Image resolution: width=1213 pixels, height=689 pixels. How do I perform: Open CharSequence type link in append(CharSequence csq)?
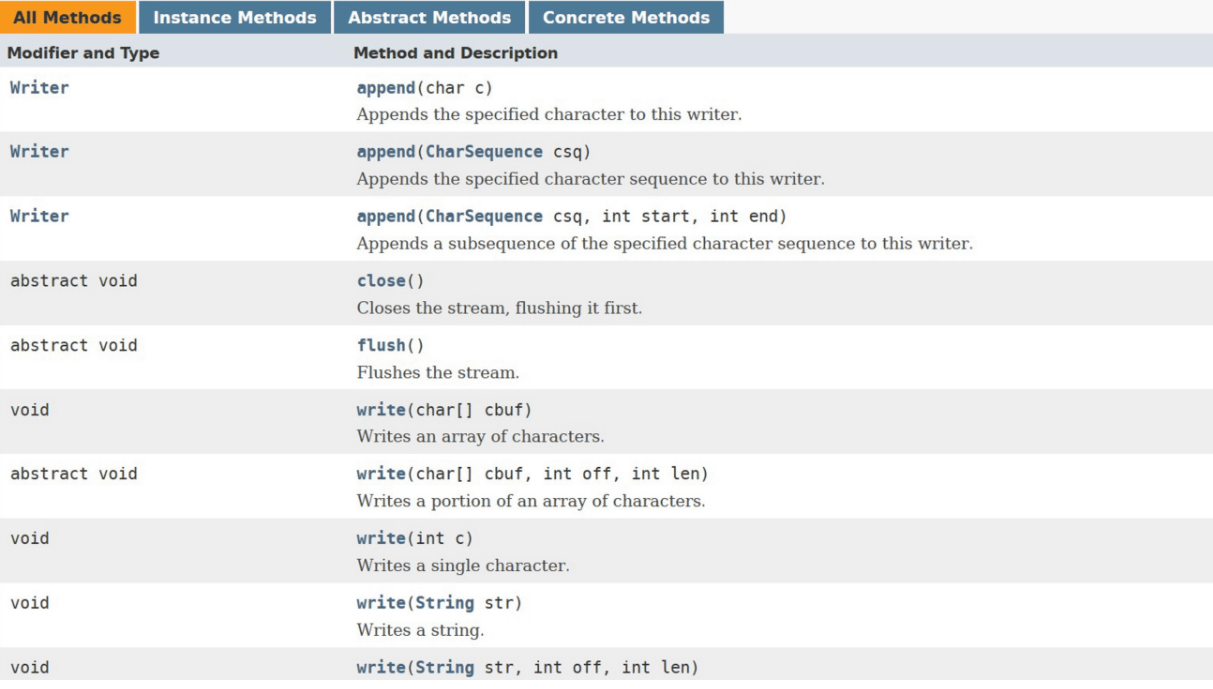[x=484, y=152]
